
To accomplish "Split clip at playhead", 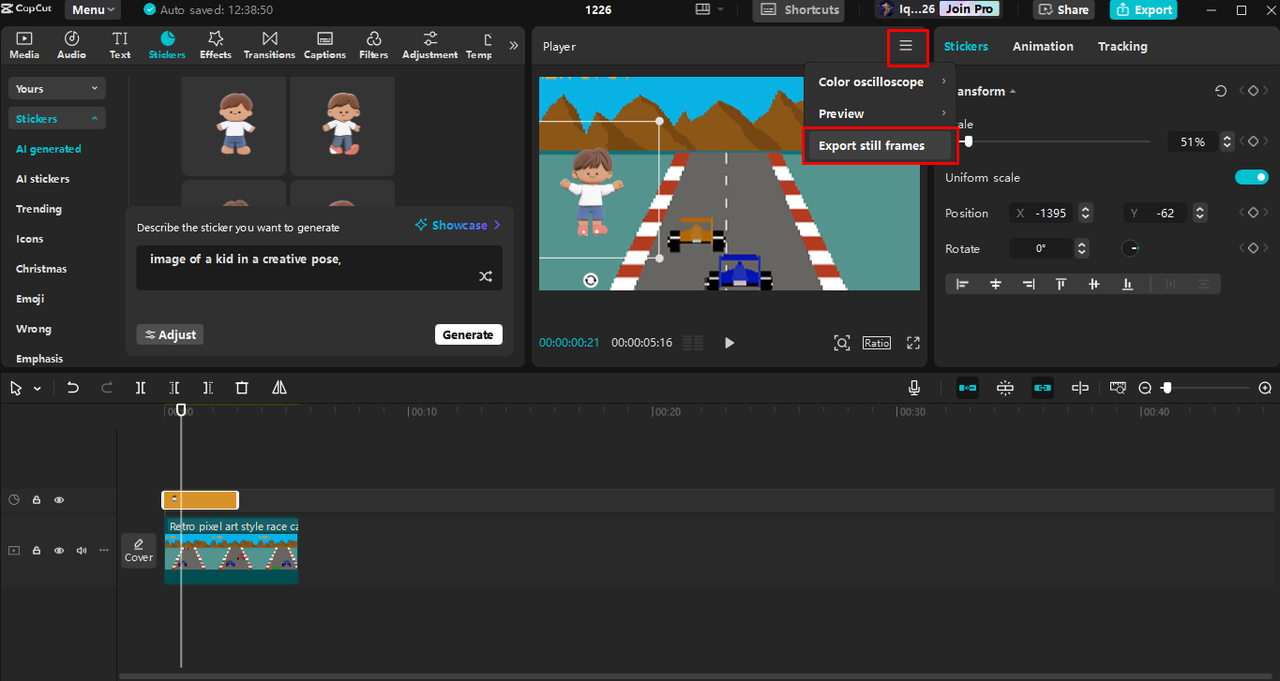I will tap(141, 388).
